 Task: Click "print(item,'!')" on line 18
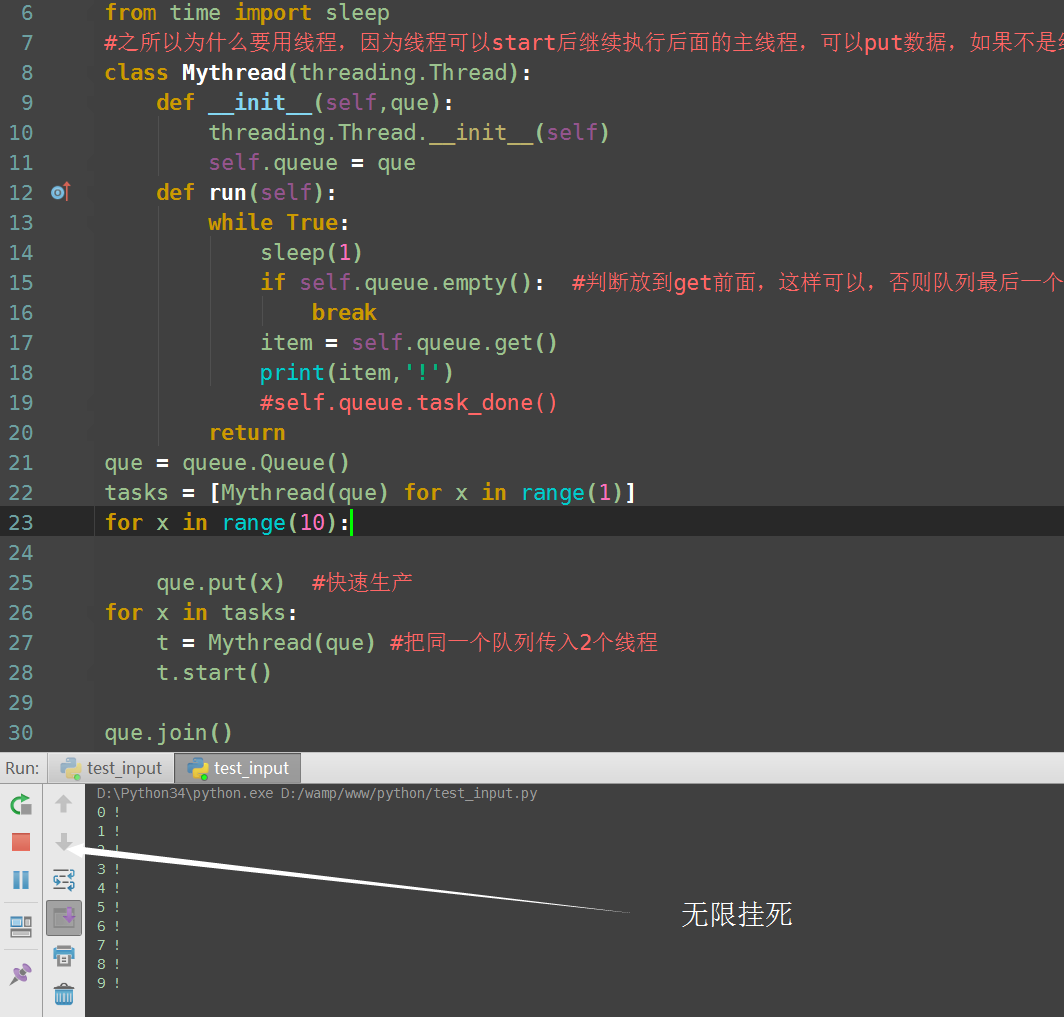[x=356, y=372]
